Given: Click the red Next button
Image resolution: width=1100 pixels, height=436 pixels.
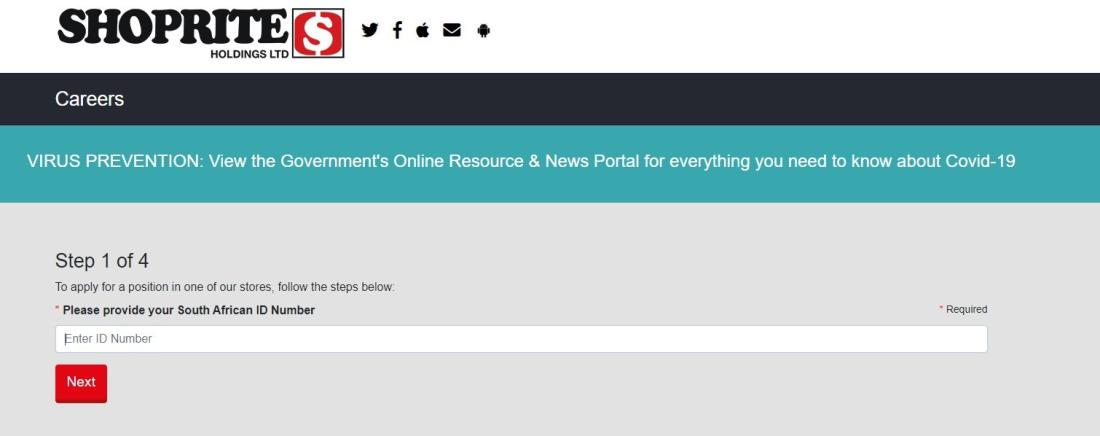Looking at the screenshot, I should 81,383.
